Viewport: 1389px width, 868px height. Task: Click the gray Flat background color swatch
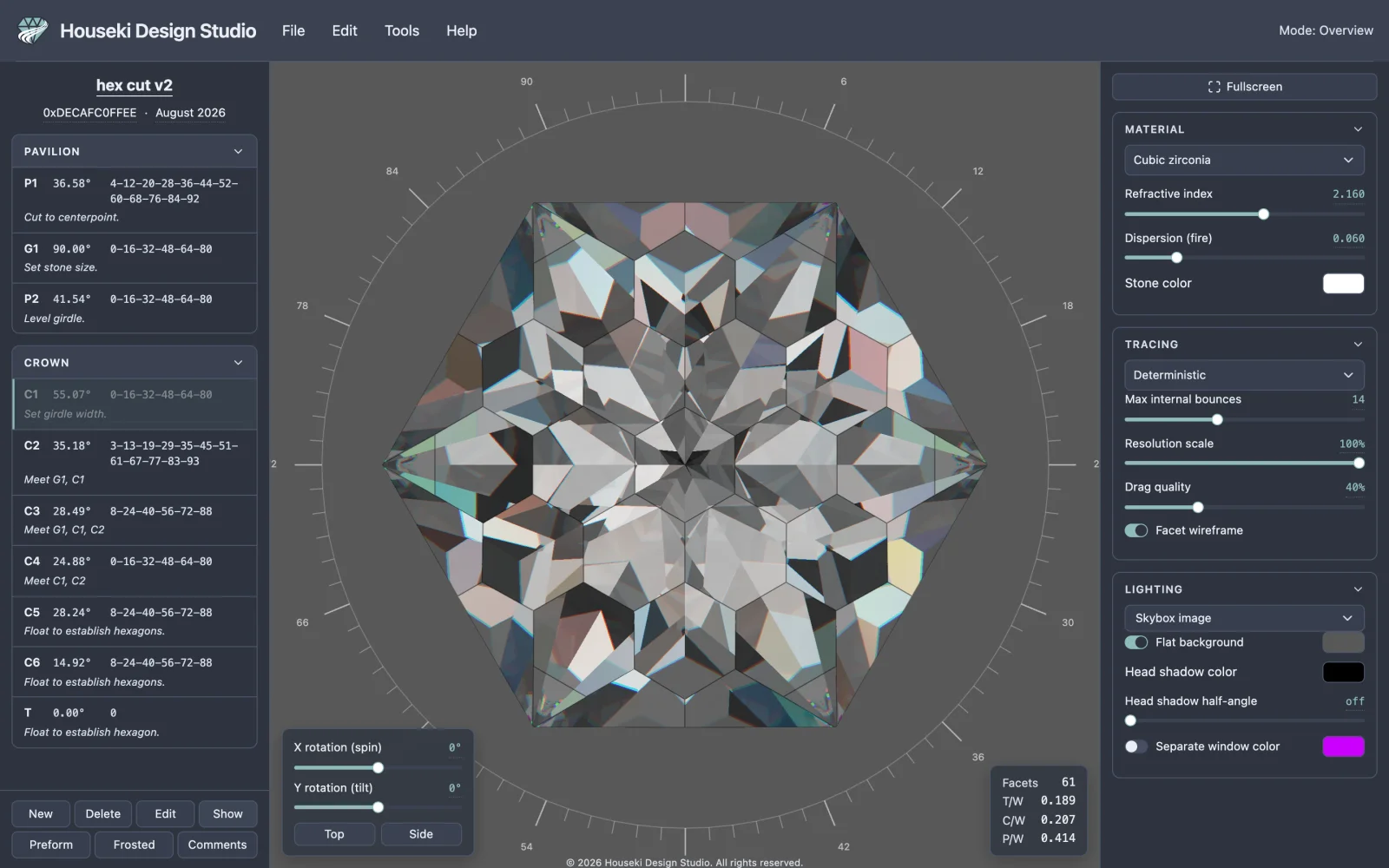coord(1343,642)
